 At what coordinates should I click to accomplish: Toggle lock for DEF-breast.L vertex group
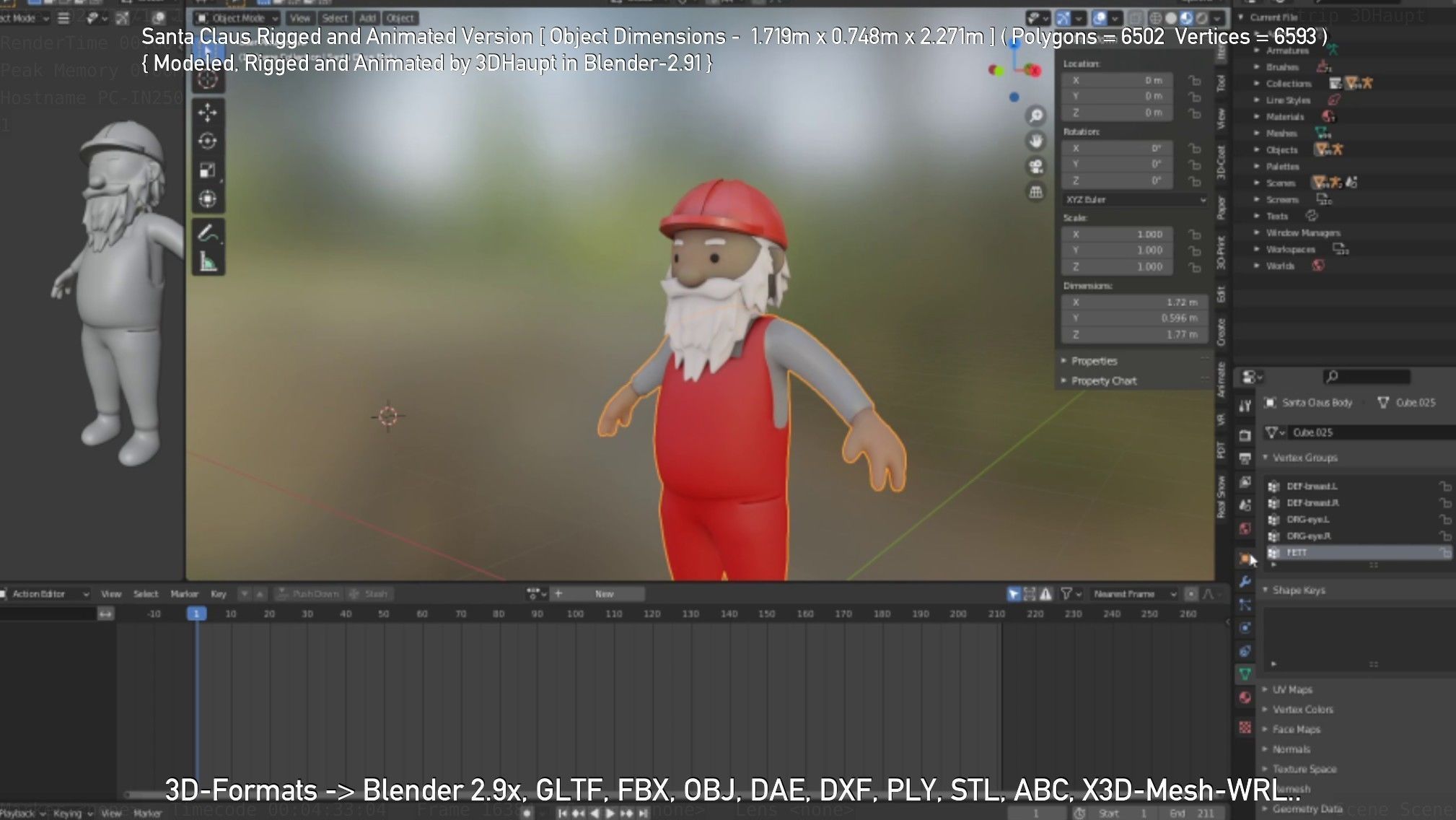pos(1444,487)
